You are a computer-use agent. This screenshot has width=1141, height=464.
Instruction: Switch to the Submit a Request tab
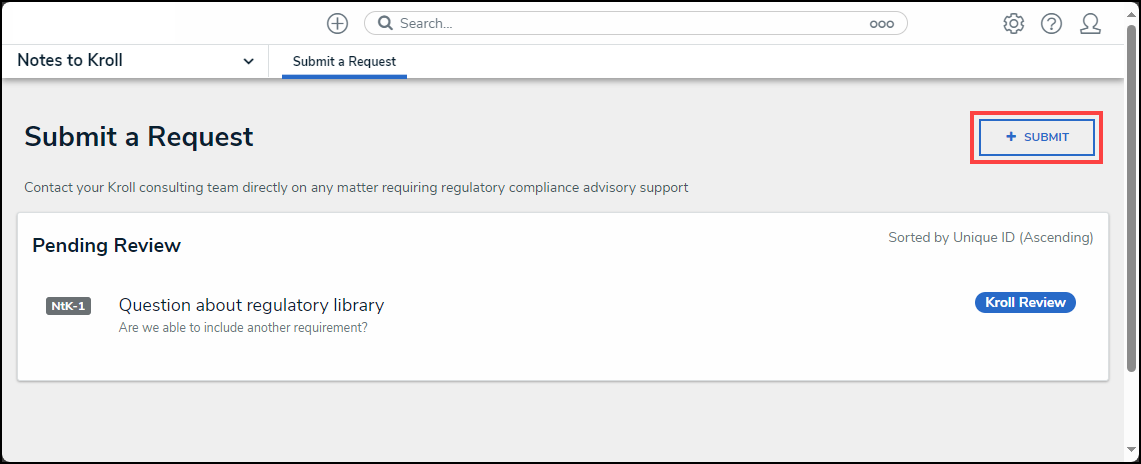(344, 62)
